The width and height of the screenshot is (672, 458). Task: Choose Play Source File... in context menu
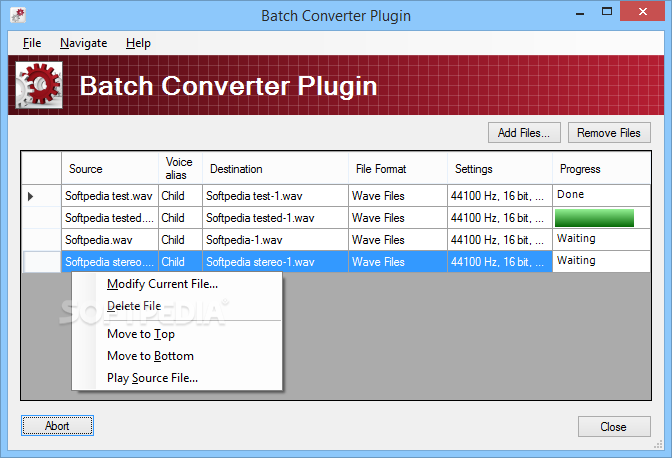pyautogui.click(x=177, y=377)
